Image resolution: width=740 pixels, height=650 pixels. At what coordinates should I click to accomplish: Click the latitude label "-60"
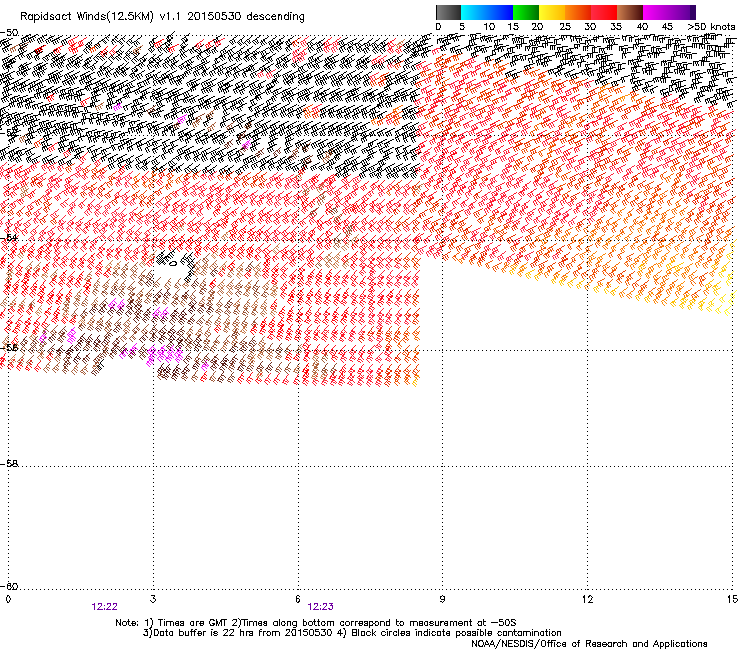tap(10, 586)
